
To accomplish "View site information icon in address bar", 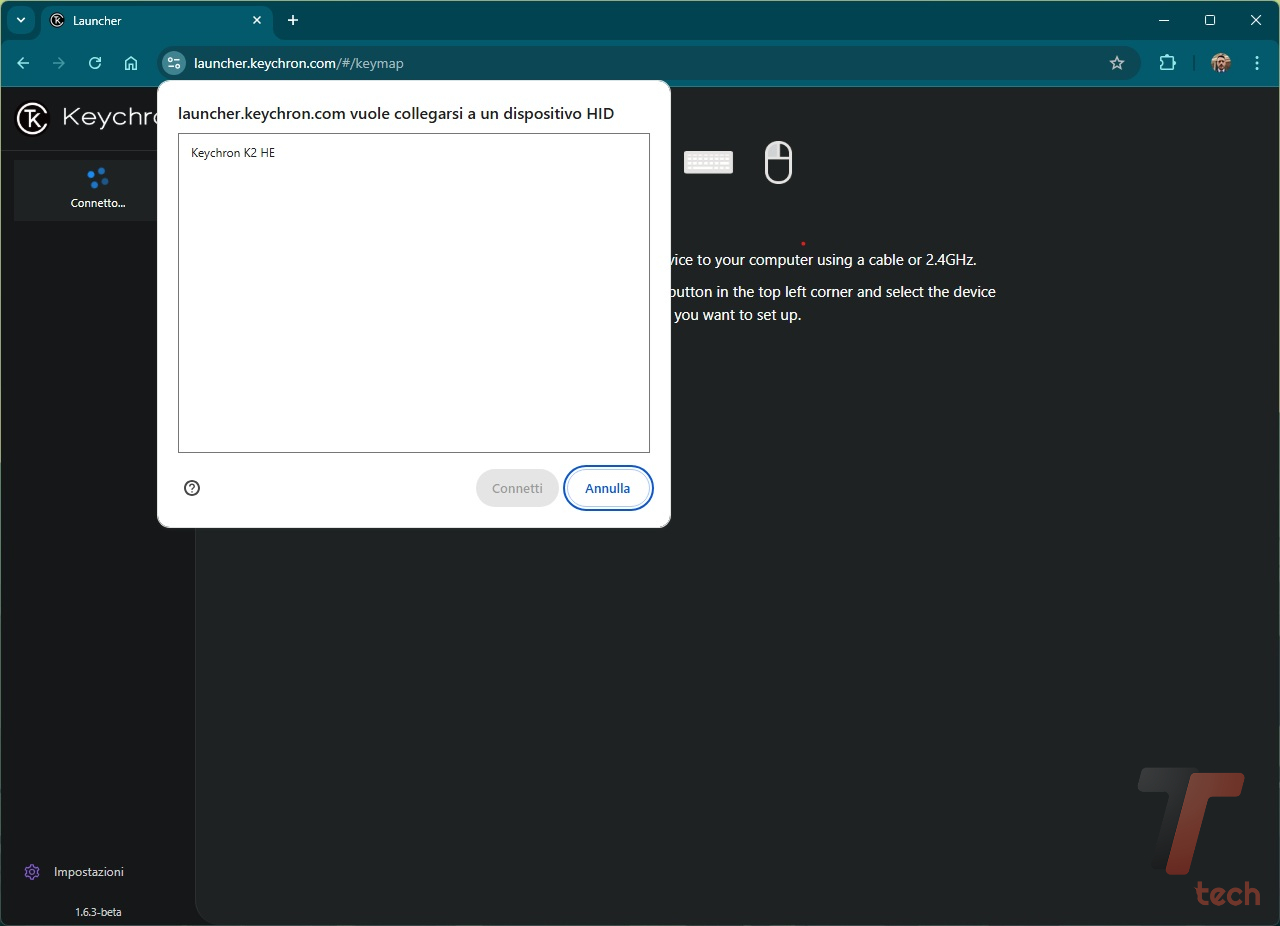I will pos(174,63).
